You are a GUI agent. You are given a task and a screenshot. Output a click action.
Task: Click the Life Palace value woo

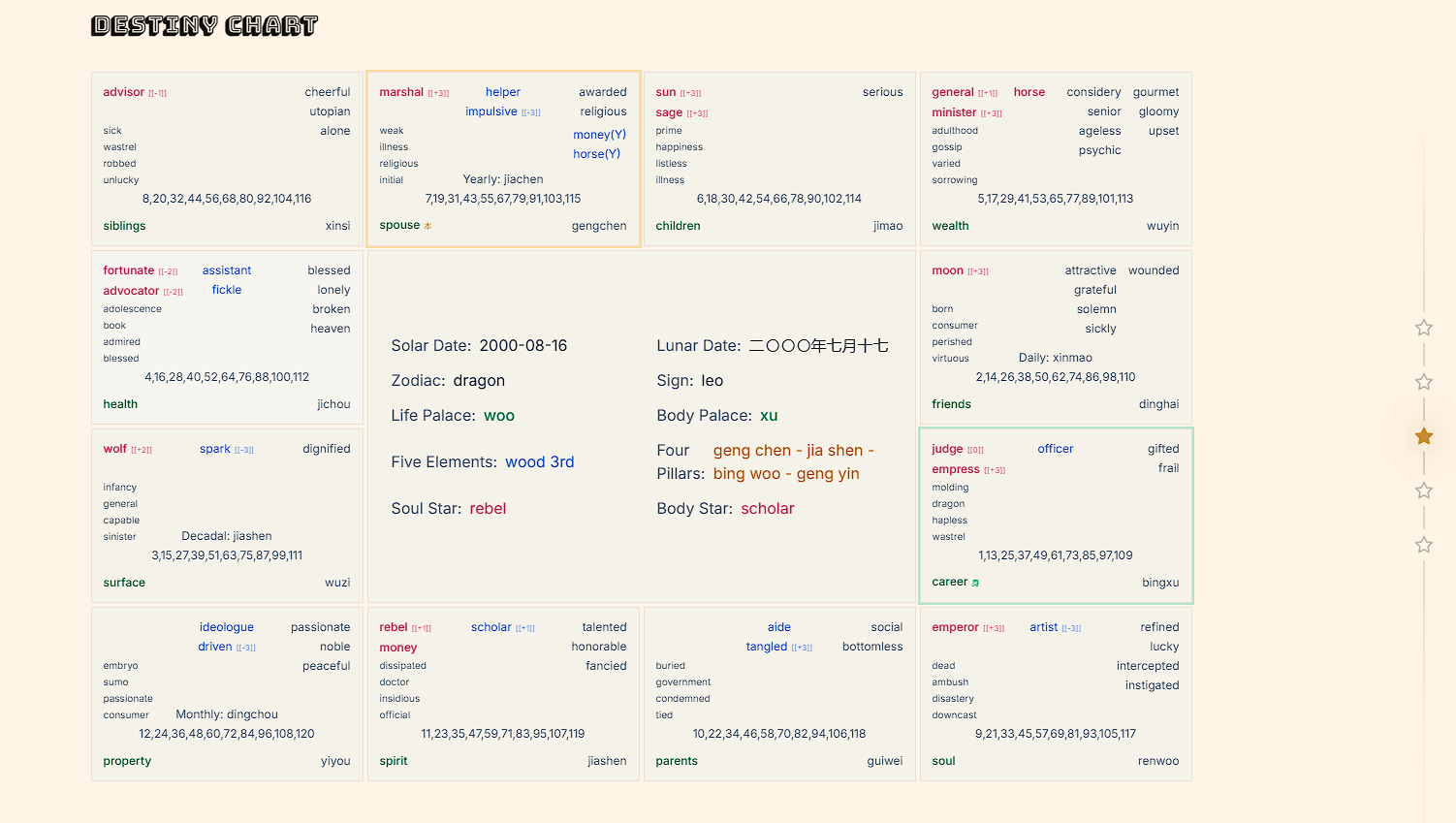(x=499, y=416)
